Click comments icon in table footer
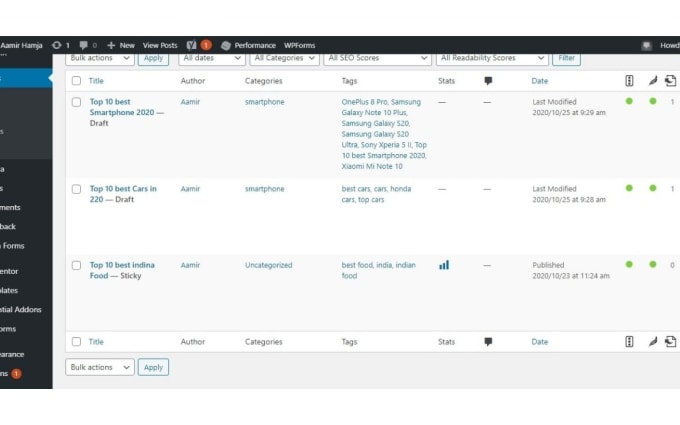Image resolution: width=680 pixels, height=425 pixels. click(488, 342)
